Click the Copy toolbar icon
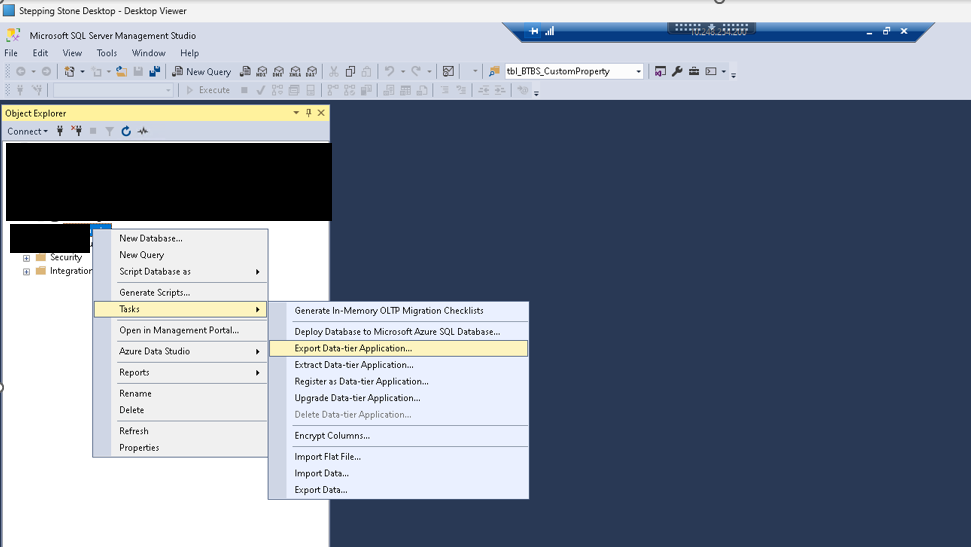This screenshot has width=971, height=547. pyautogui.click(x=350, y=71)
